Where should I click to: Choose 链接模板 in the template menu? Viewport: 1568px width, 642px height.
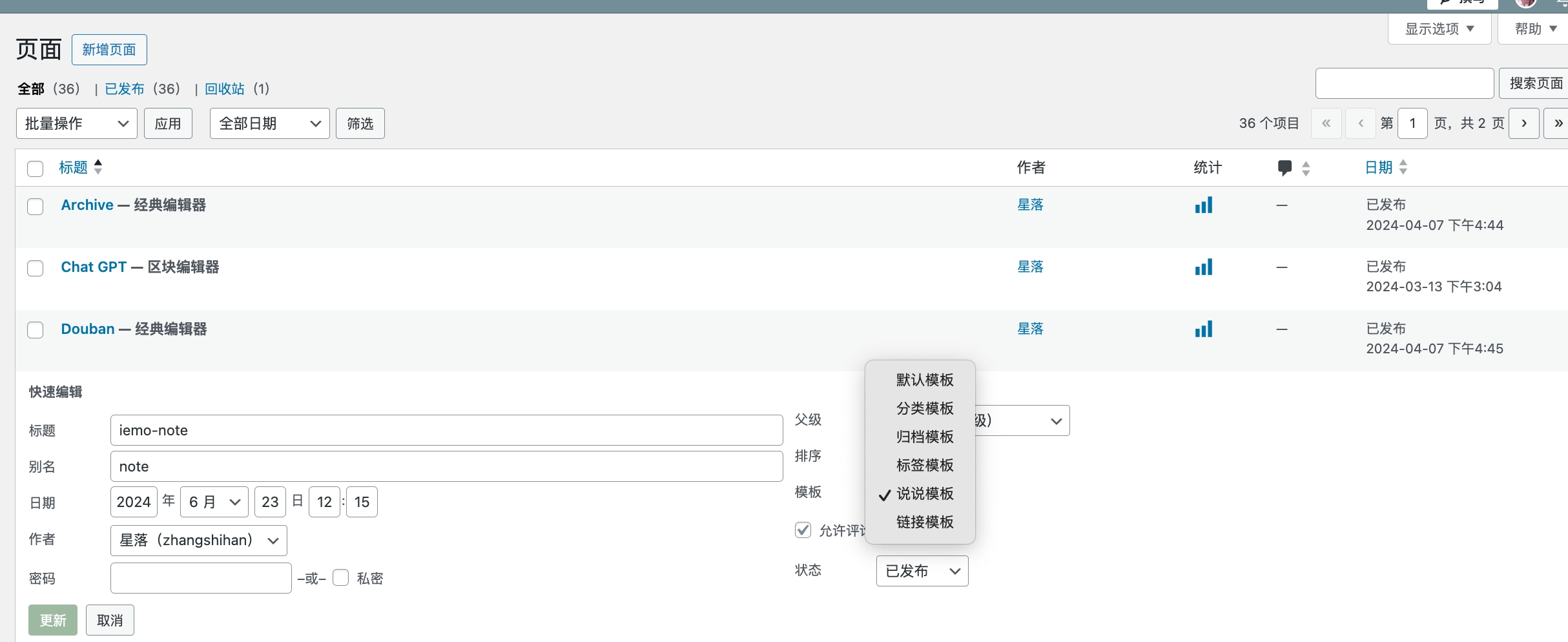(924, 522)
